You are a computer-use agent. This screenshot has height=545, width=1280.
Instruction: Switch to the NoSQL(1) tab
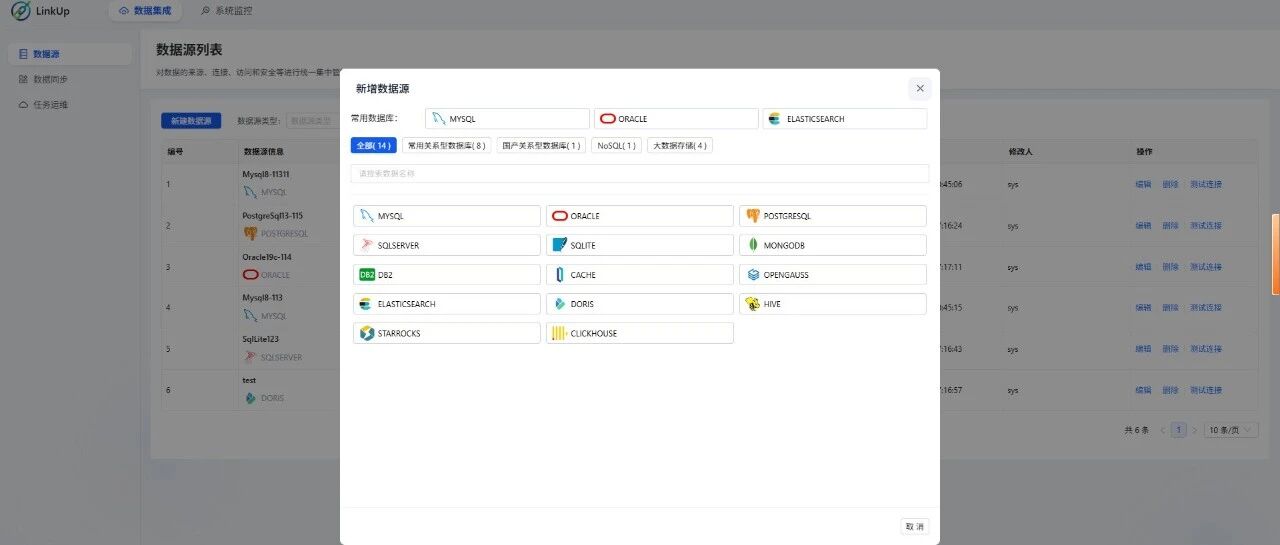616,146
